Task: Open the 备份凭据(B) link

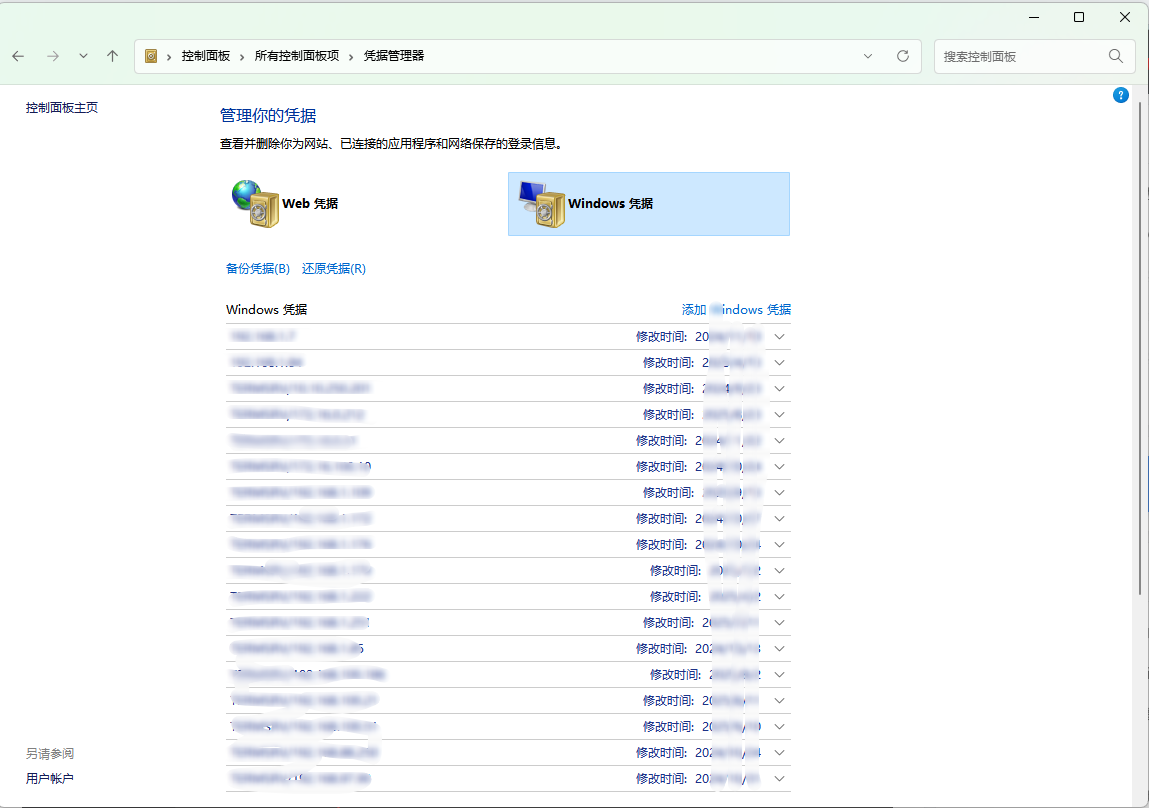Action: (258, 269)
